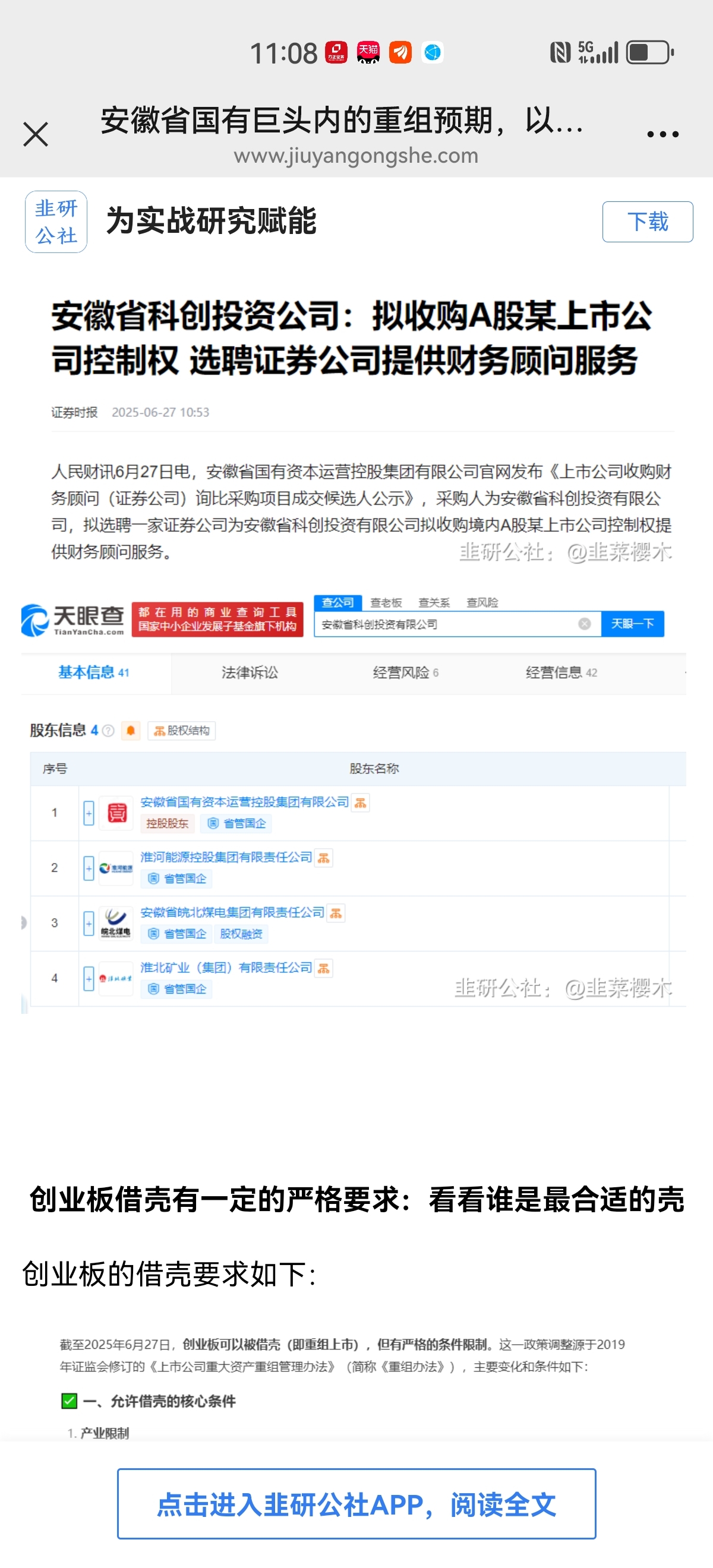This screenshot has width=713, height=1568.
Task: Tap the question mark beside 股东信息
Action: tap(108, 731)
